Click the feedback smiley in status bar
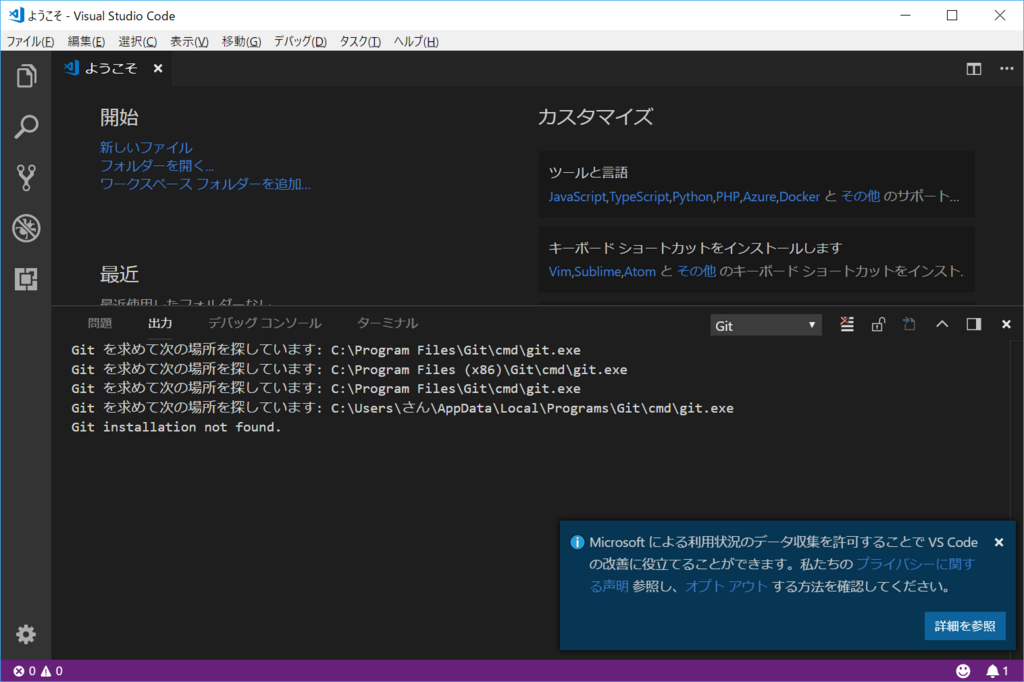This screenshot has width=1024, height=682. pos(963,671)
